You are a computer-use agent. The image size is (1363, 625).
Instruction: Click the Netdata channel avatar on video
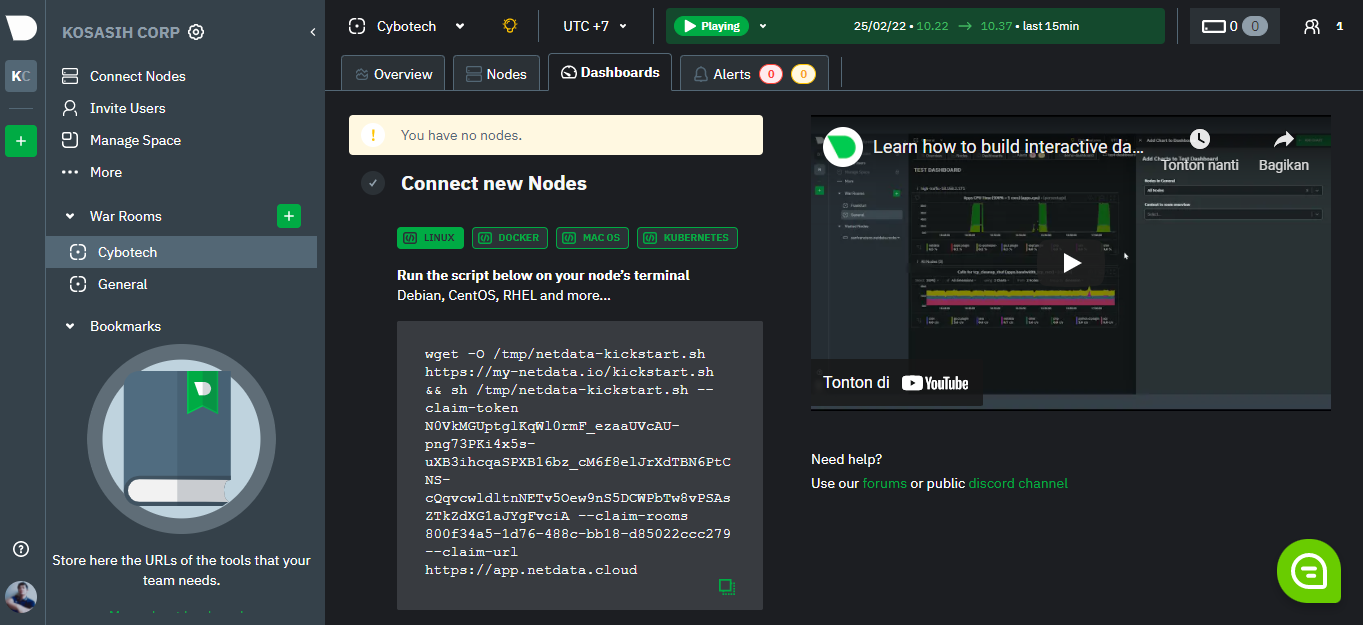842,146
